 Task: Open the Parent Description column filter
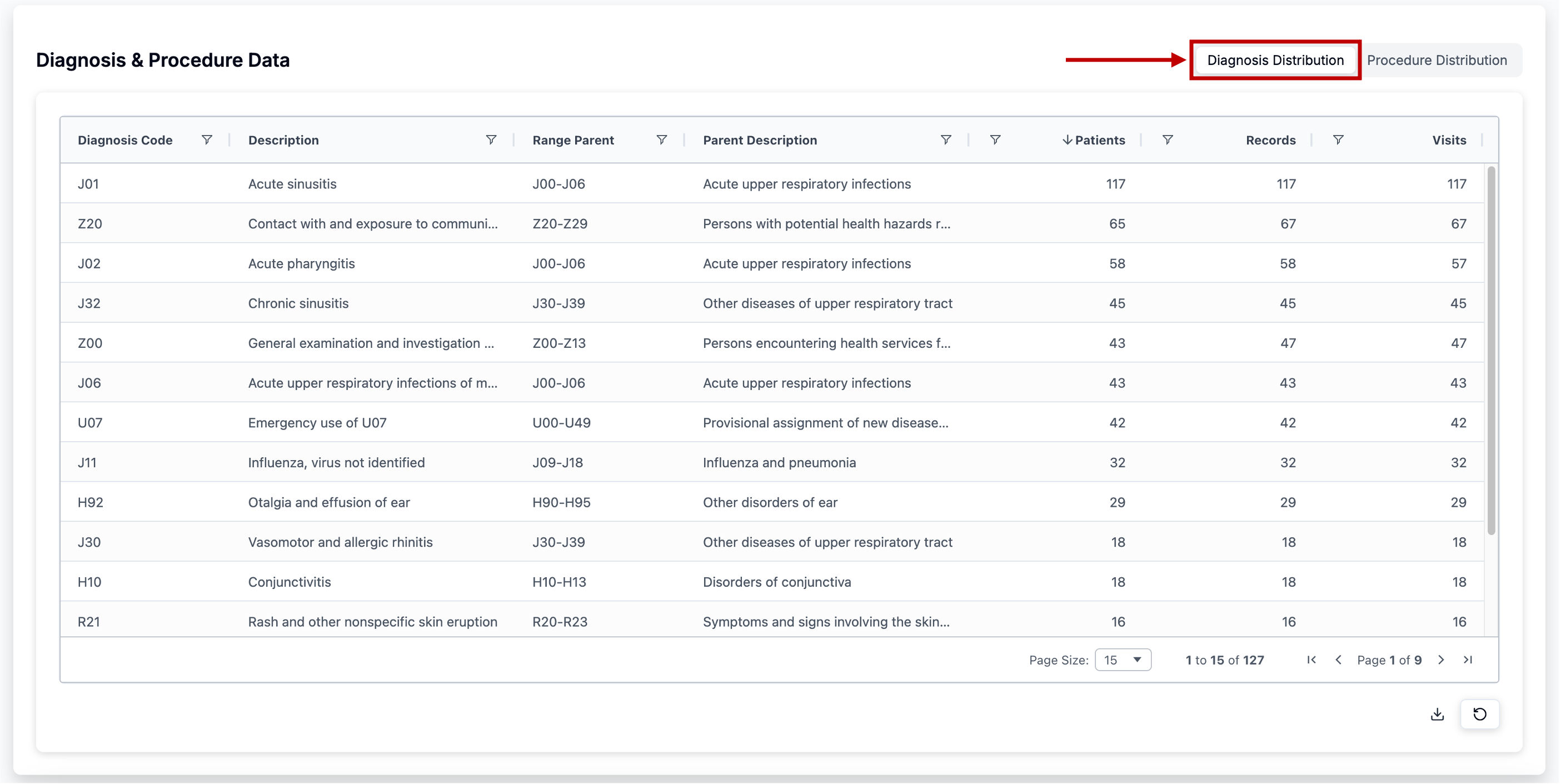click(x=945, y=140)
